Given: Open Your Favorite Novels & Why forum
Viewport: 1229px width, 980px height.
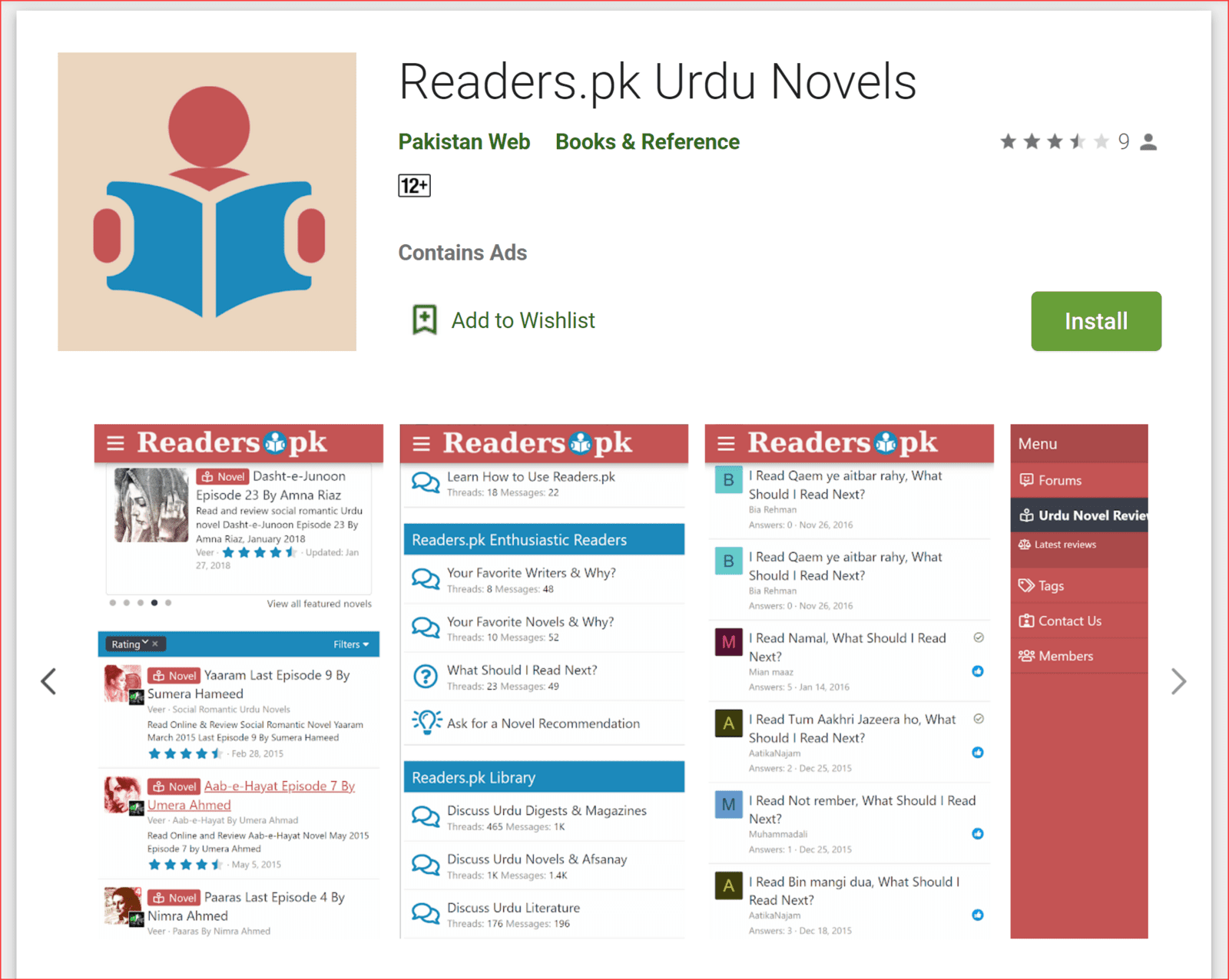Looking at the screenshot, I should 530,622.
